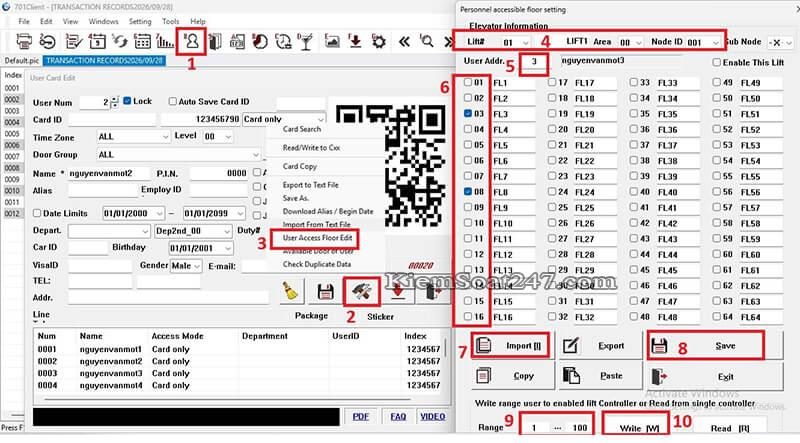This screenshot has width=800, height=443.
Task: Click the Write [W] button
Action: 639,428
